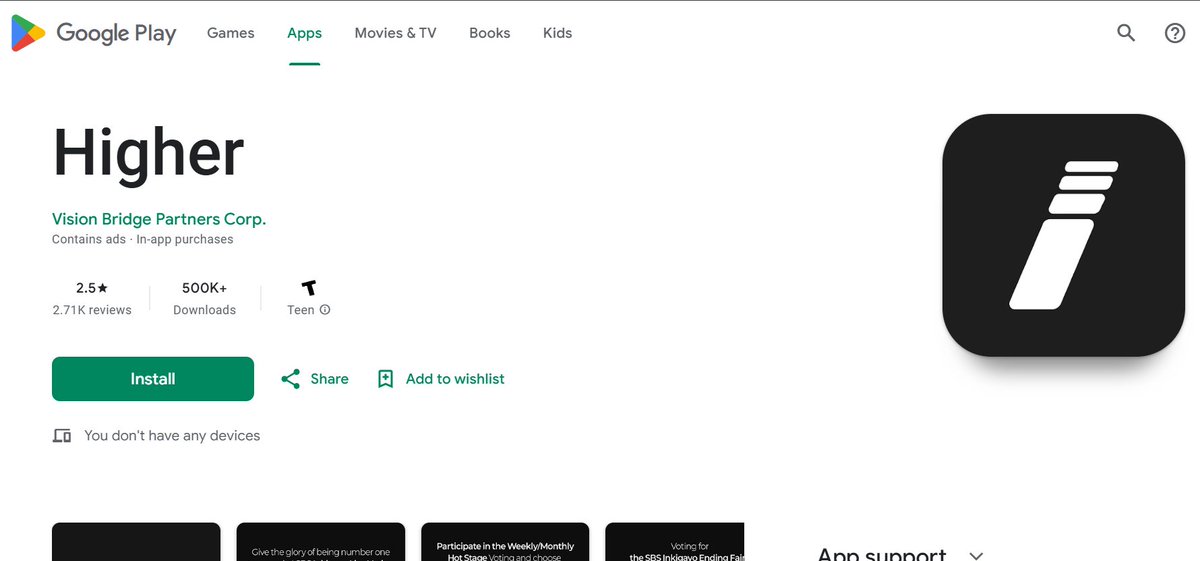Open the help question mark icon
This screenshot has height=561, width=1200.
1175,33
